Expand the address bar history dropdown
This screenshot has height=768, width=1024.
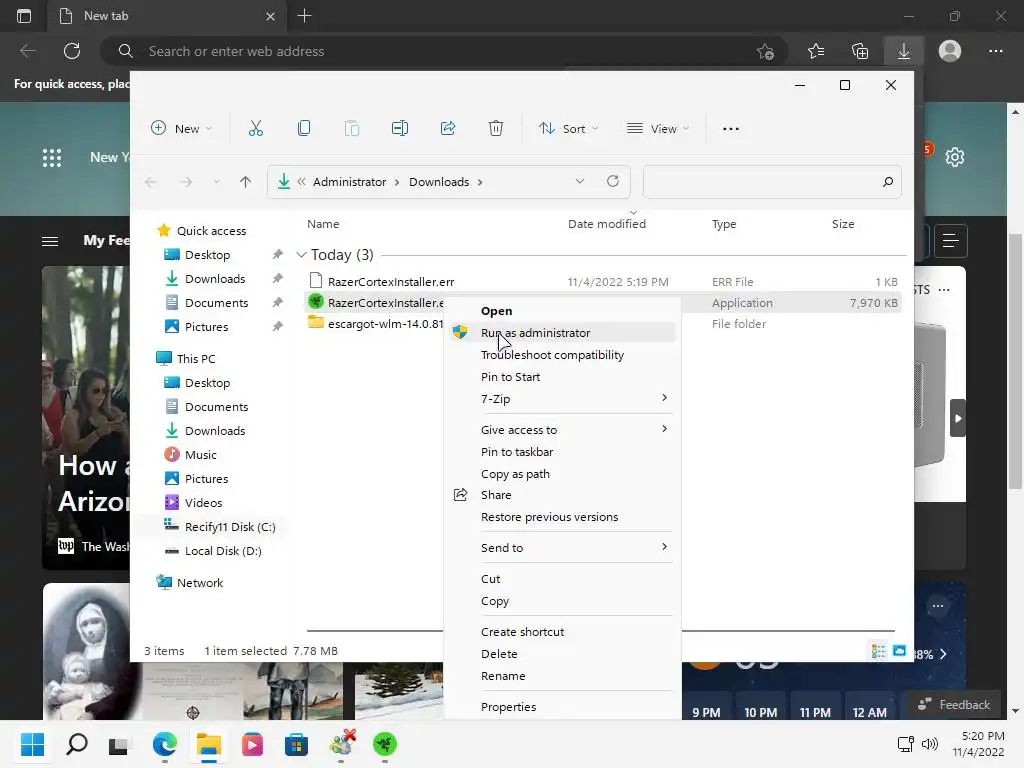click(579, 182)
